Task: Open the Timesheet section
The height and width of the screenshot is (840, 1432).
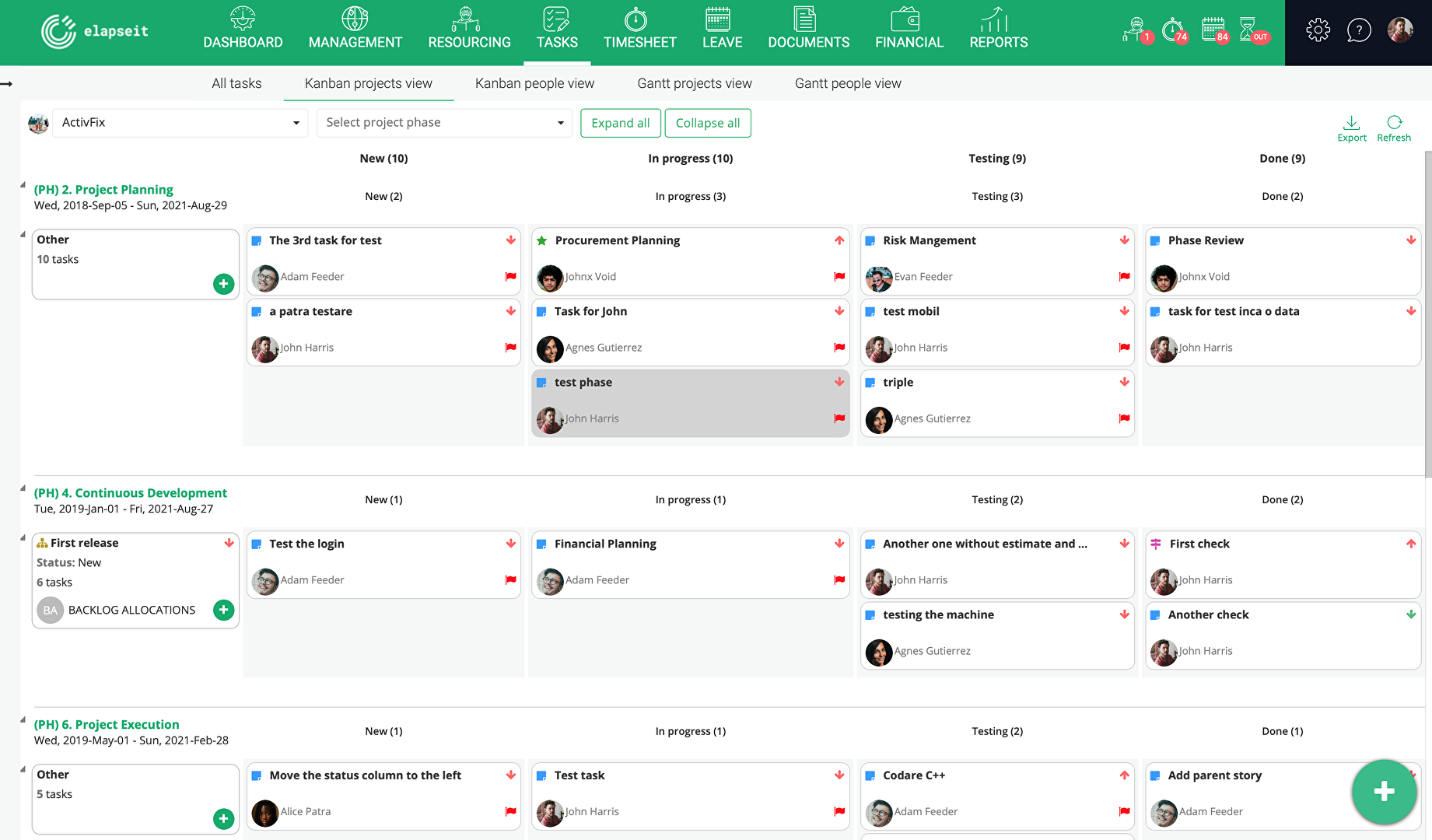Action: coord(639,30)
